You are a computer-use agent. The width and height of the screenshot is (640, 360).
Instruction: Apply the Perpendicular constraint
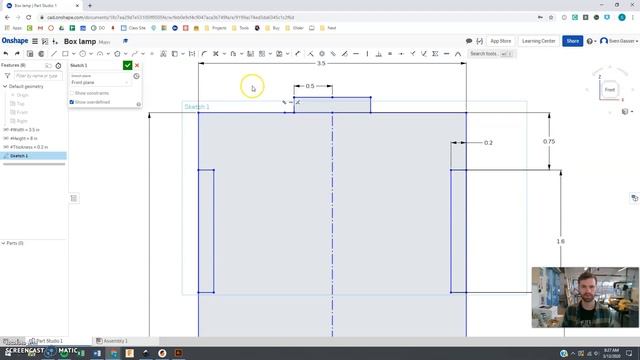coord(379,53)
